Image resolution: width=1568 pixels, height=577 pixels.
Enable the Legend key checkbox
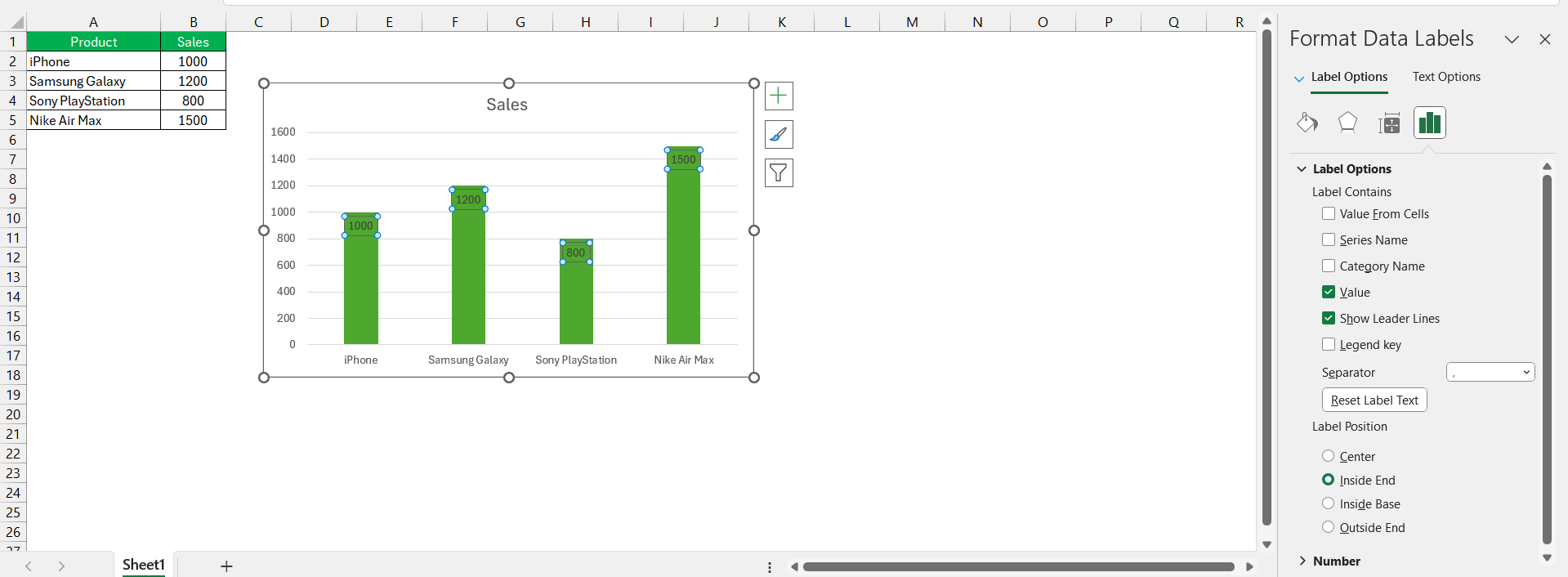click(x=1329, y=344)
